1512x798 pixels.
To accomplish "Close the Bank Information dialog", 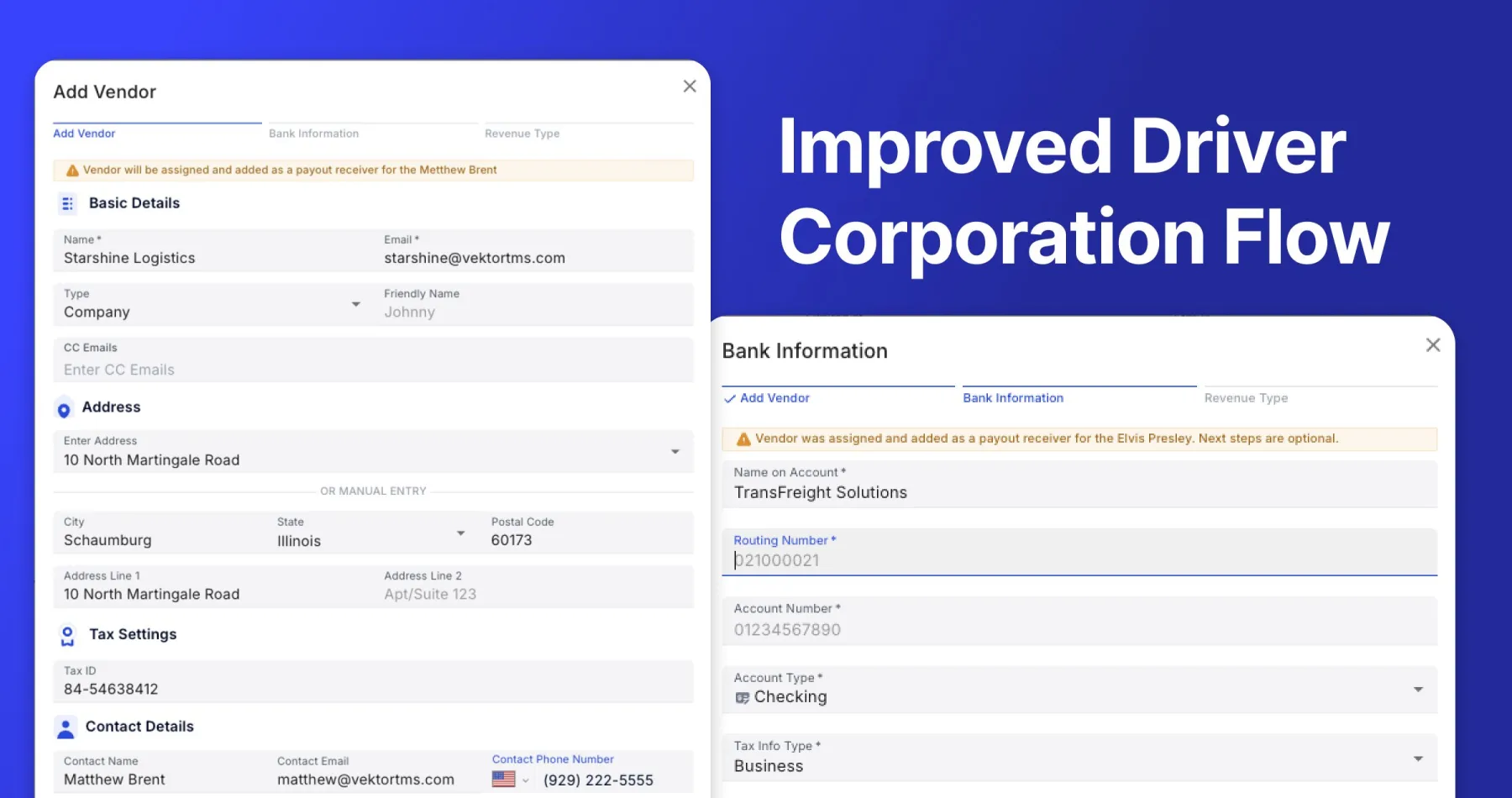I will click(x=1433, y=345).
